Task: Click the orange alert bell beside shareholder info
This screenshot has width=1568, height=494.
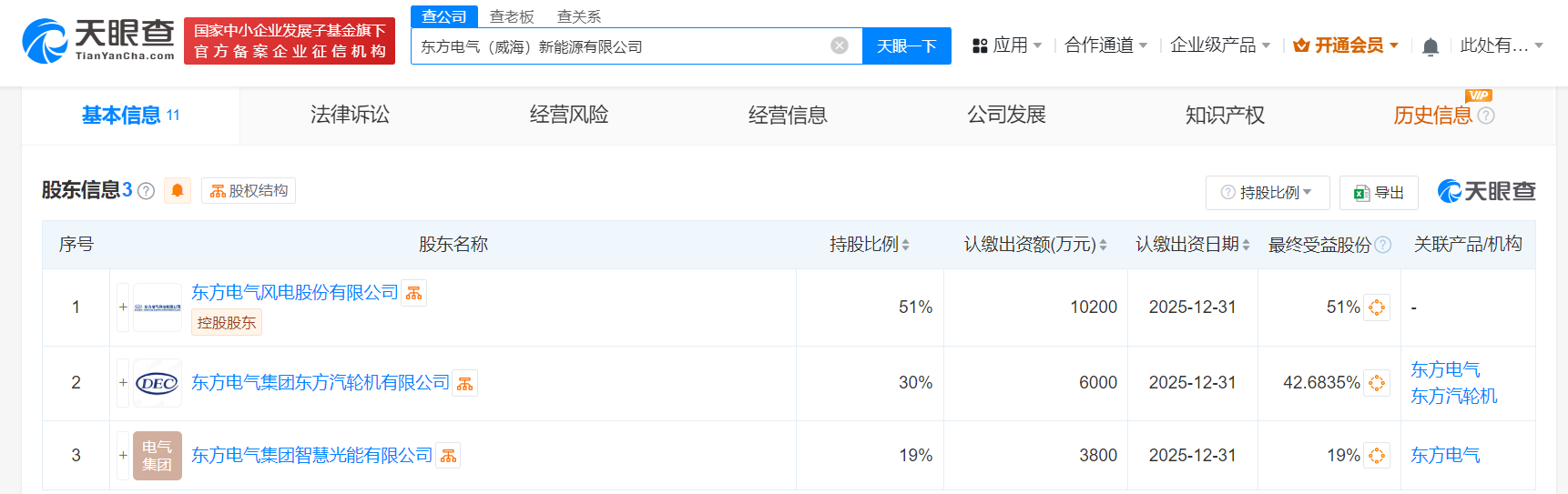Action: (x=178, y=191)
